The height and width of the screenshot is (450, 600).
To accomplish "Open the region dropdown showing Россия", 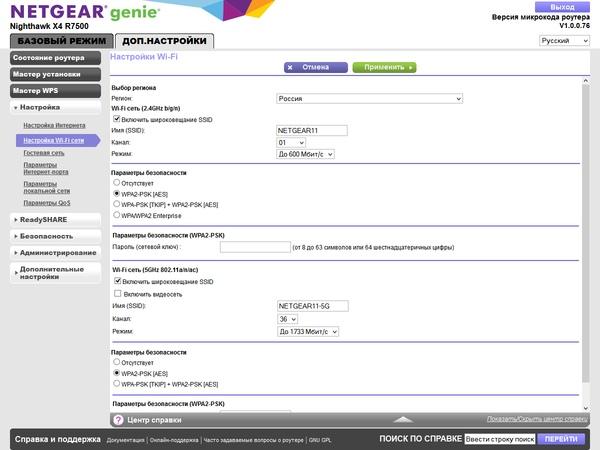I will (x=369, y=99).
